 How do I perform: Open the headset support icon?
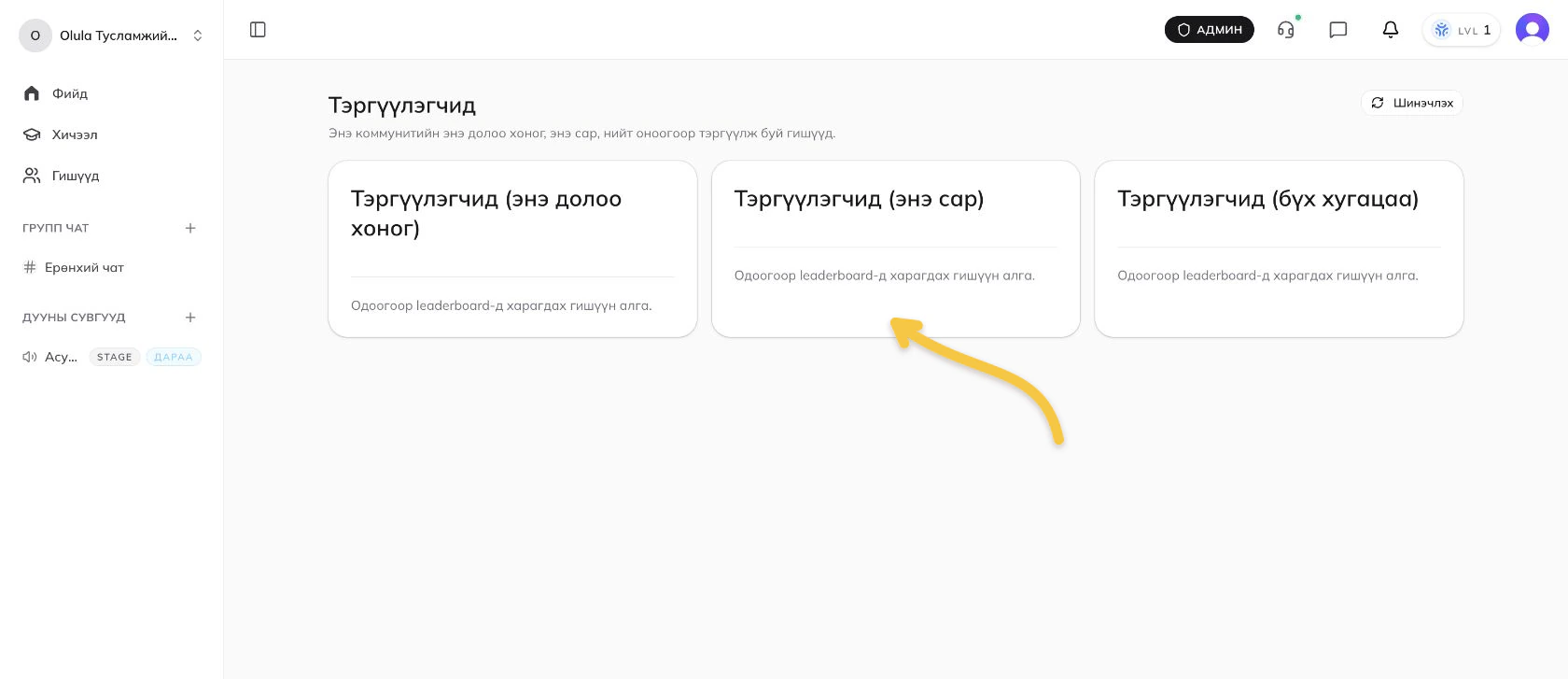tap(1286, 30)
